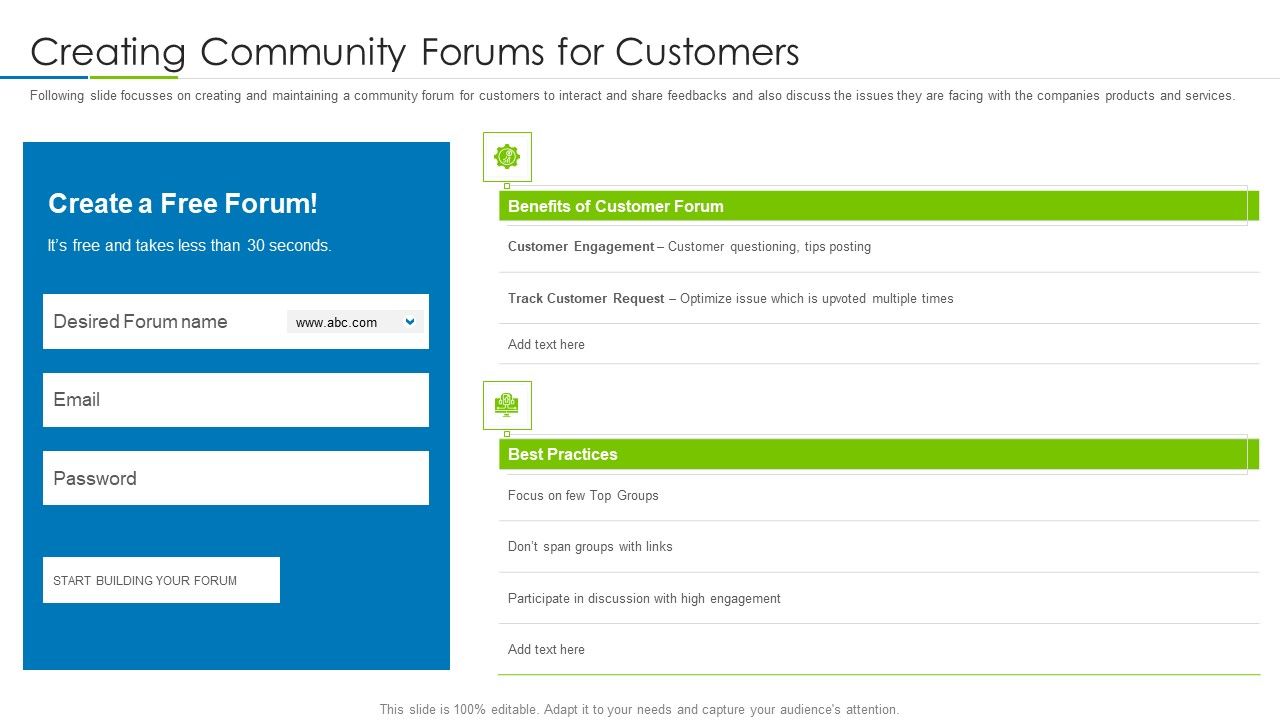The width and height of the screenshot is (1280, 720).
Task: Click the It's free and takes less text
Action: pos(189,245)
